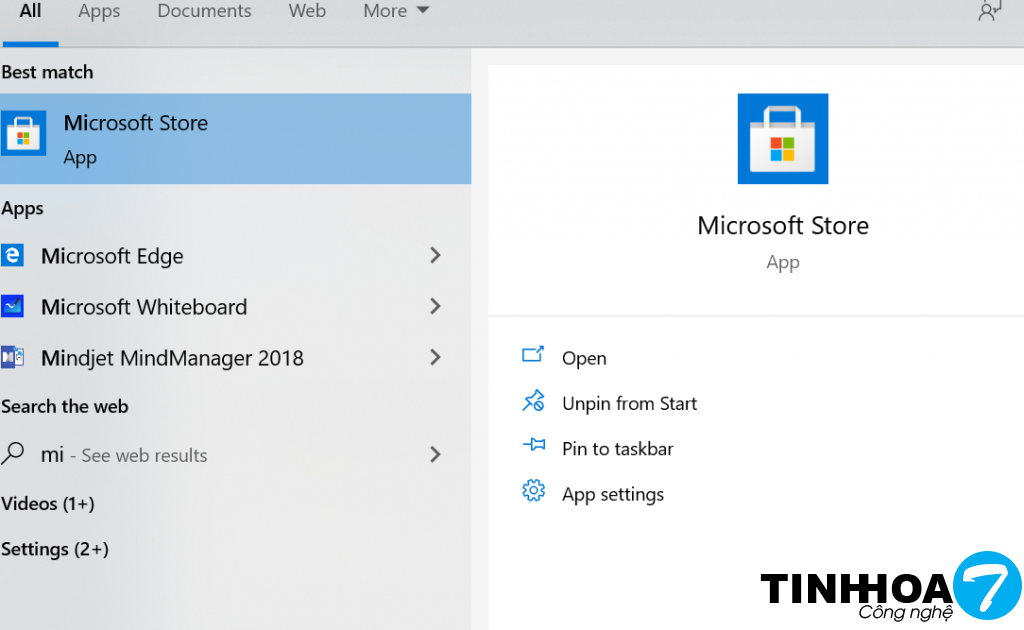The image size is (1024, 630).
Task: Open Microsoft Store from the actions list
Action: (x=584, y=358)
